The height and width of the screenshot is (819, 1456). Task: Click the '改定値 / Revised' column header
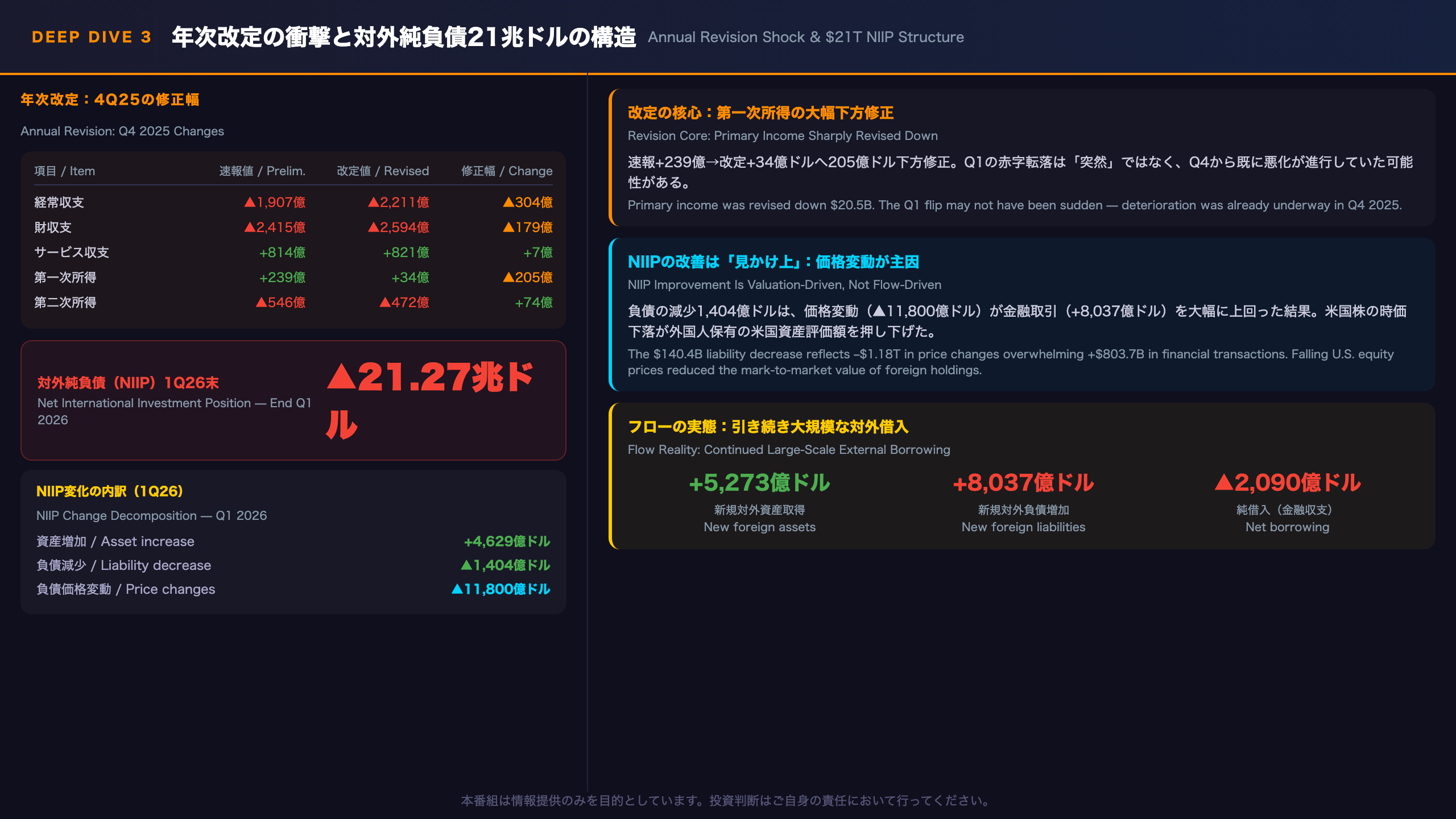(x=383, y=171)
